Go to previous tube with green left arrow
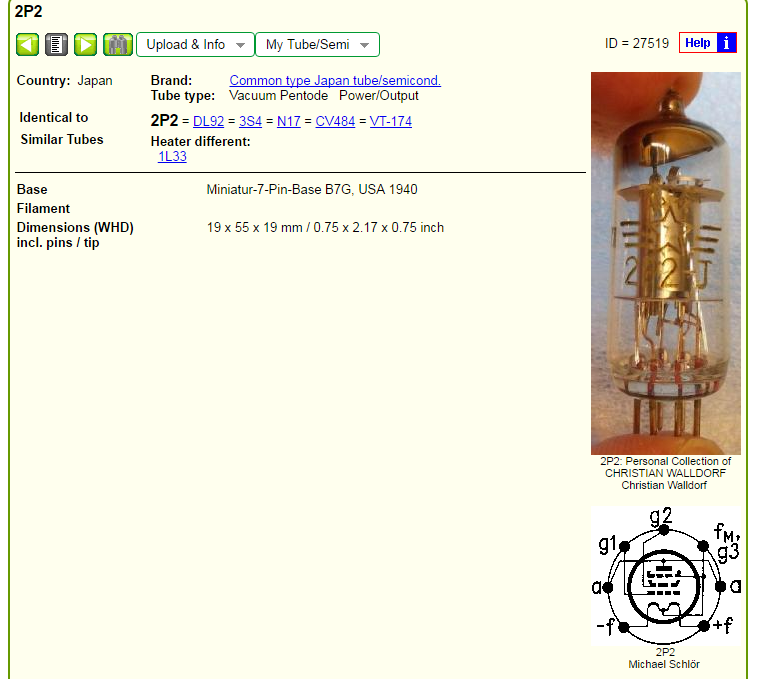 click(x=28, y=45)
